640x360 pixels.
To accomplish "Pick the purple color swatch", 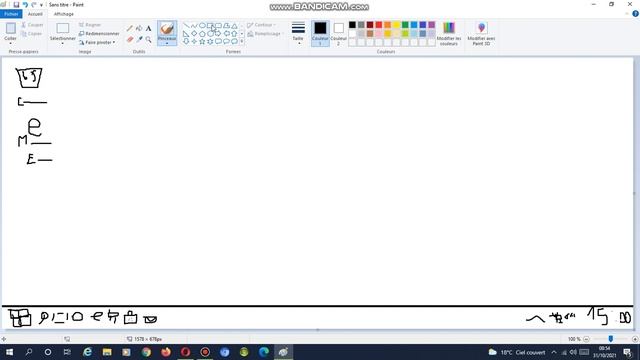I will [x=431, y=25].
